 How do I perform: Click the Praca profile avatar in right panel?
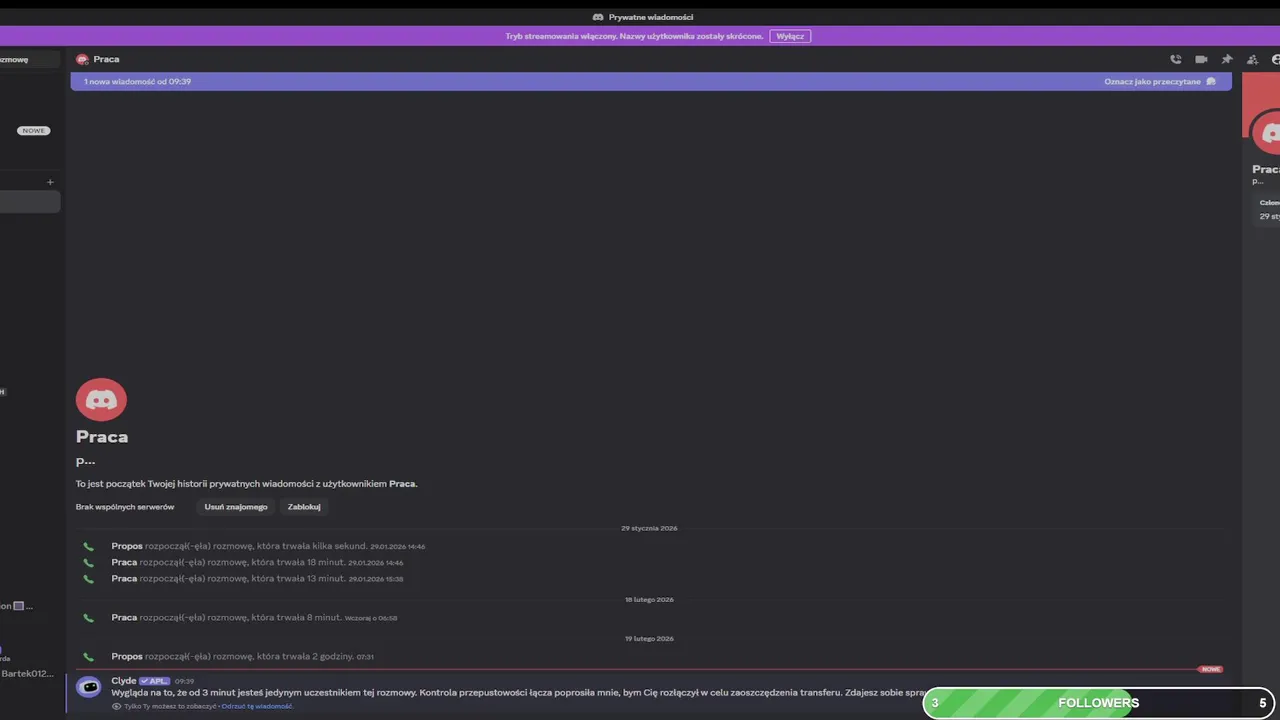click(x=1268, y=132)
